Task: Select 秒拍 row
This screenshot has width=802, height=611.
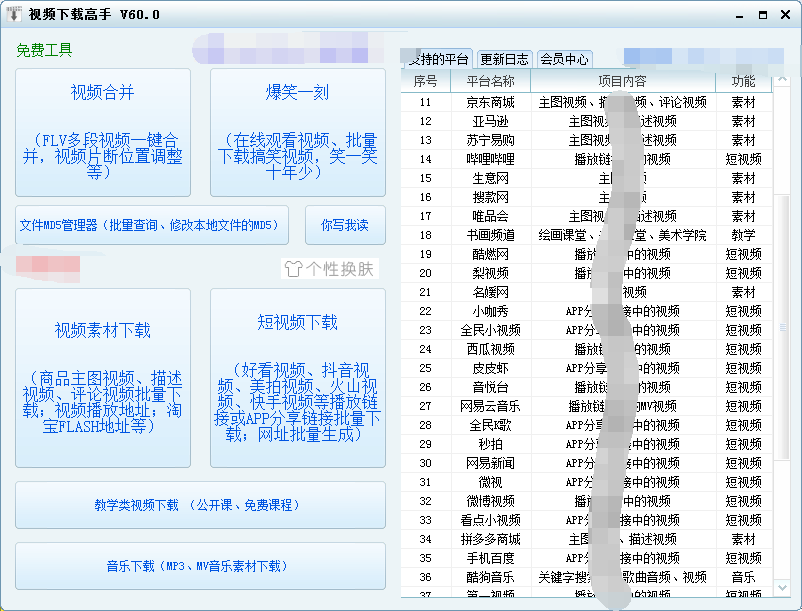Action: 587,444
